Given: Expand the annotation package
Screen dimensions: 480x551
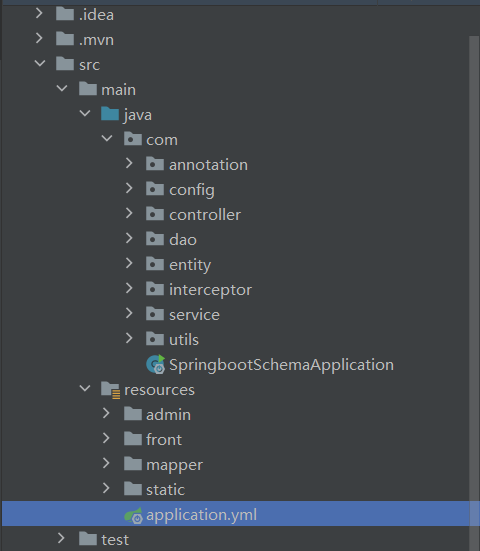Looking at the screenshot, I should pyautogui.click(x=129, y=163).
